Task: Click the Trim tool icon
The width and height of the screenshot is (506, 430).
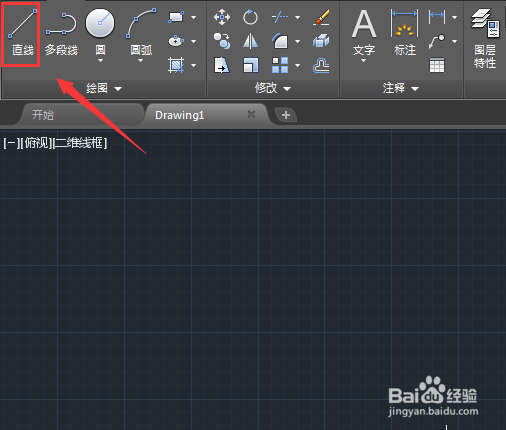Action: coord(279,17)
